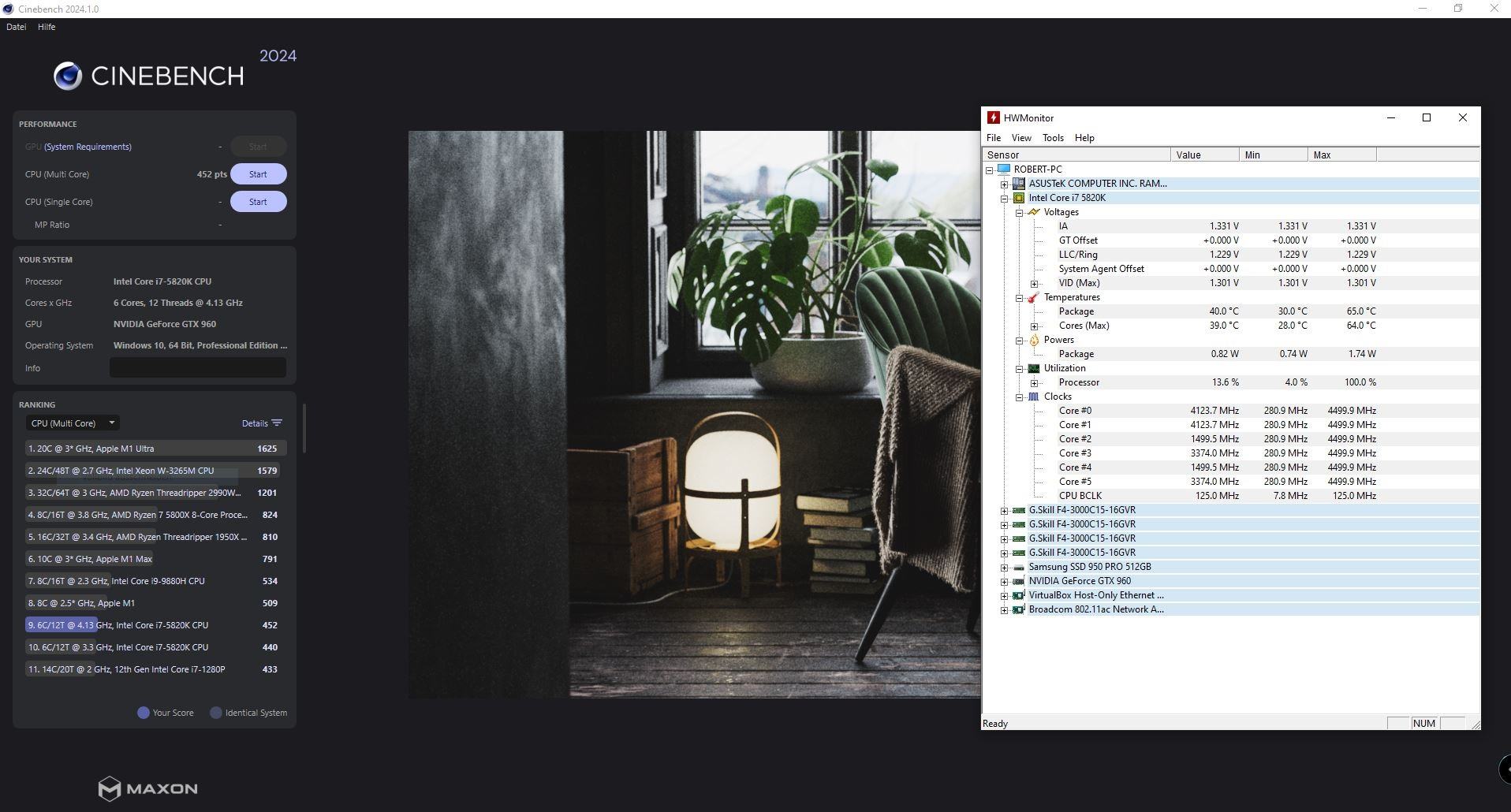Click the VirtualBox Host-Only Ethernet adapter icon
The width and height of the screenshot is (1511, 812).
(1019, 595)
